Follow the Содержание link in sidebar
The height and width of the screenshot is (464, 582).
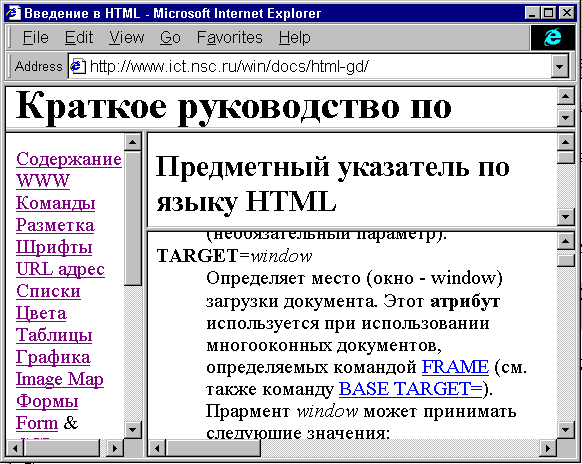(69, 159)
